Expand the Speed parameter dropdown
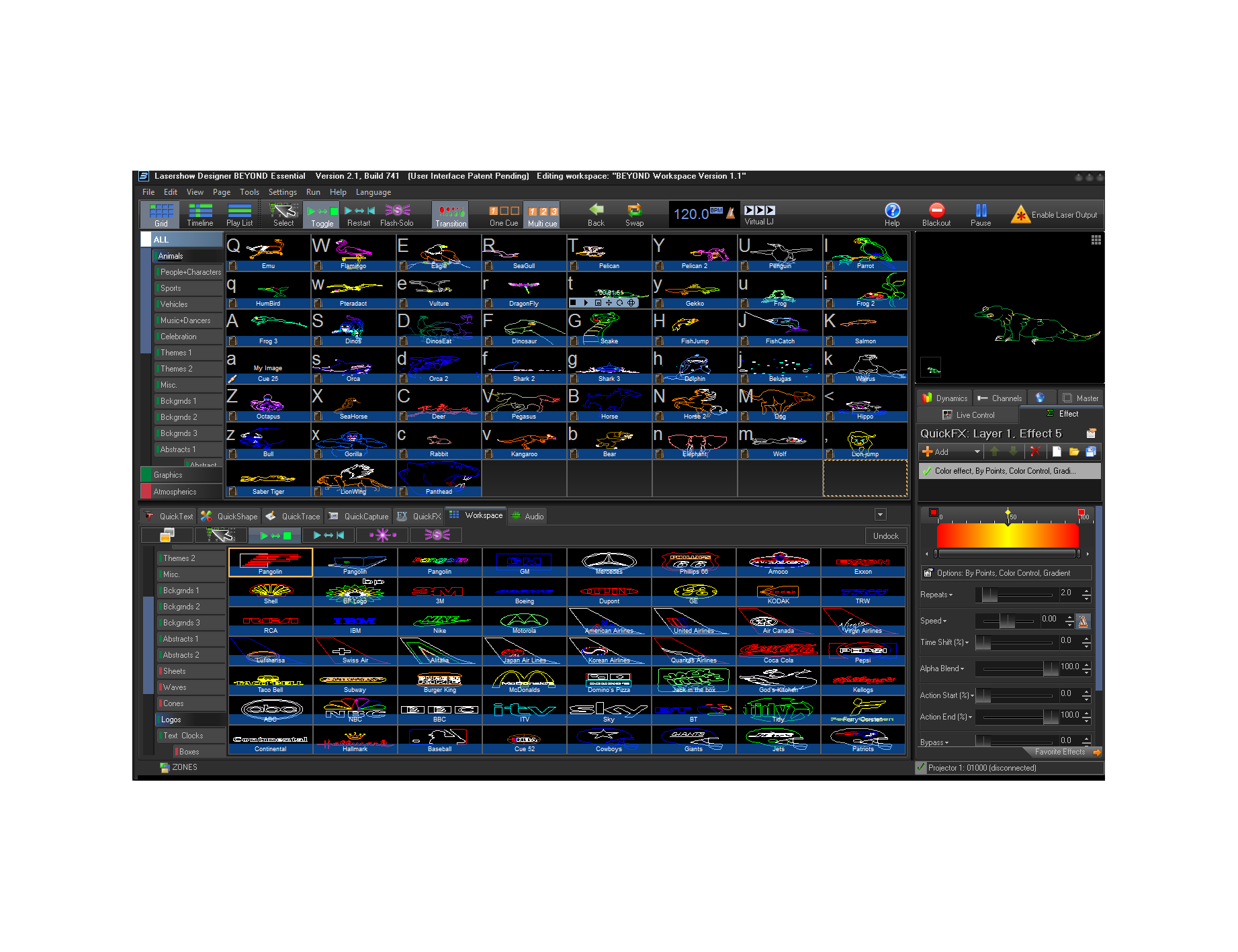Viewport: 1238px width, 952px height. pyautogui.click(x=934, y=621)
